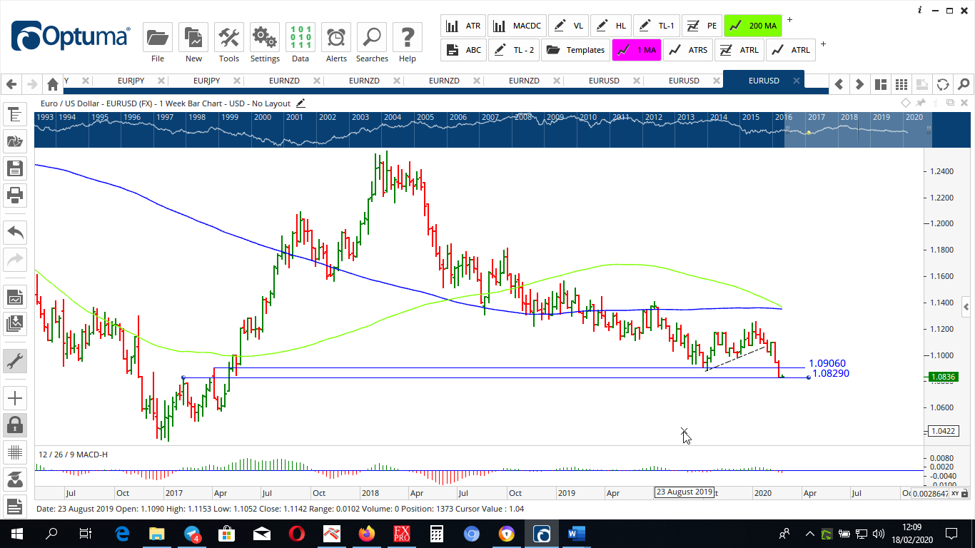Toggle the chart grid lines icon
Image resolution: width=975 pixels, height=548 pixels.
point(15,452)
